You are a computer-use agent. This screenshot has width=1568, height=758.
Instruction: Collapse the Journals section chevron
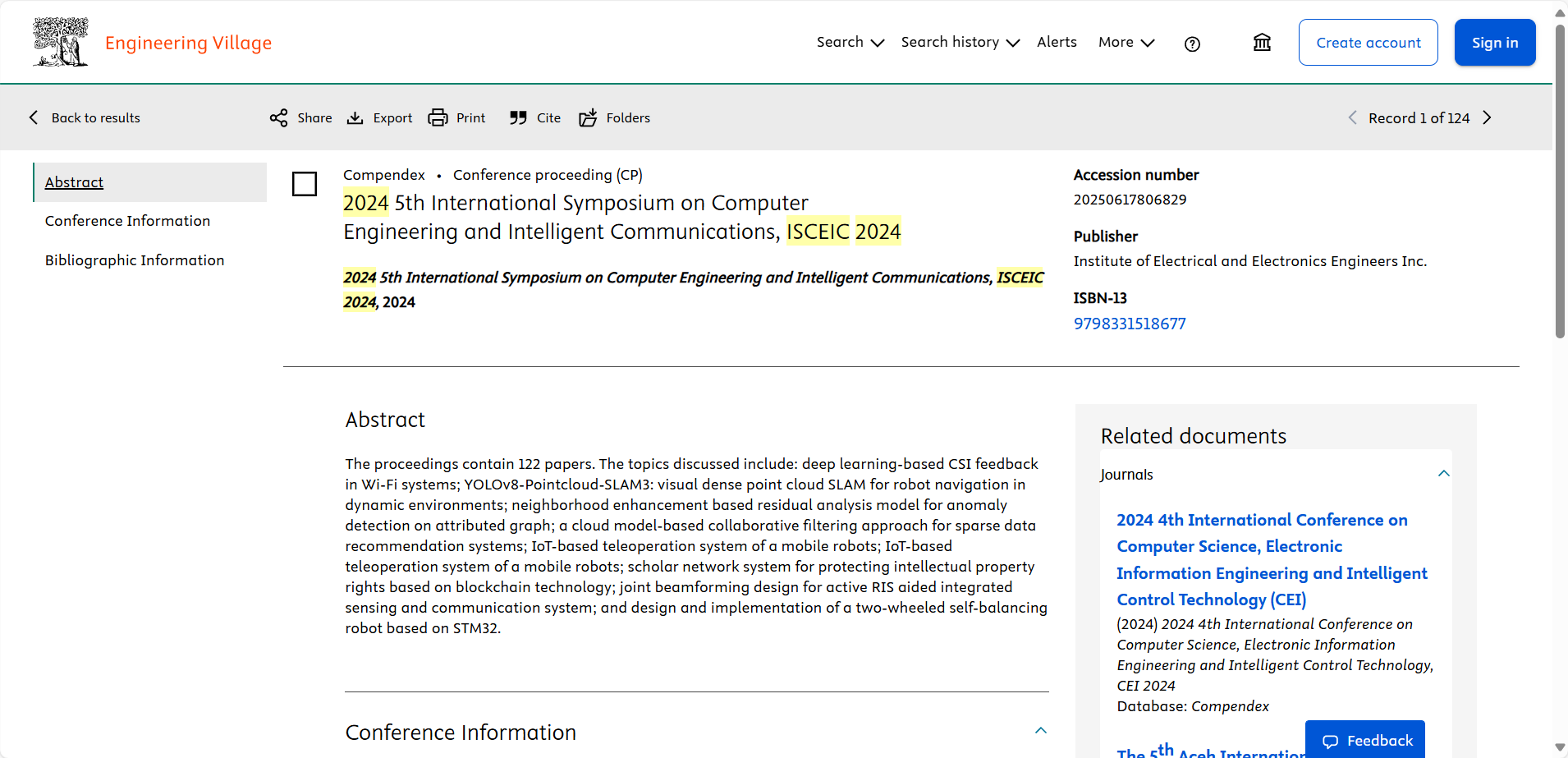coord(1444,474)
